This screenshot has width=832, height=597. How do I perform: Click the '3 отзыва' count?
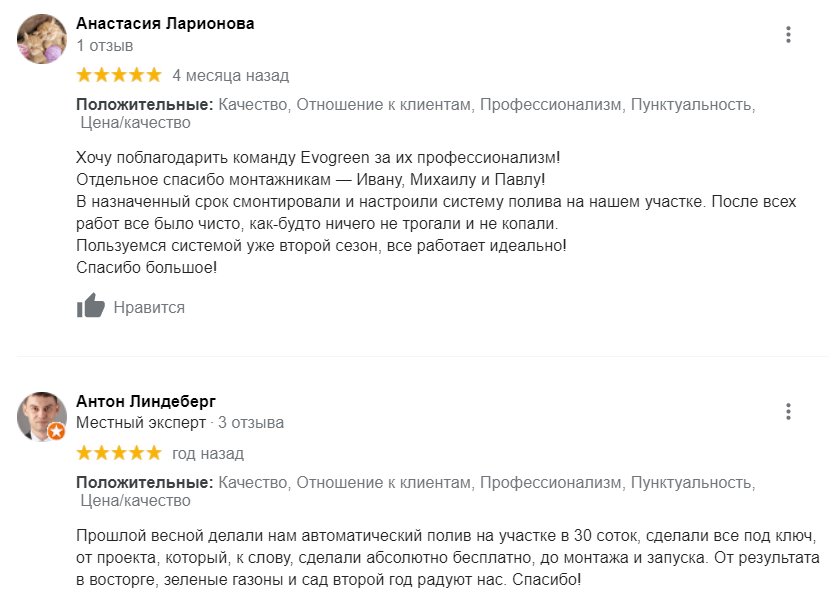click(251, 422)
